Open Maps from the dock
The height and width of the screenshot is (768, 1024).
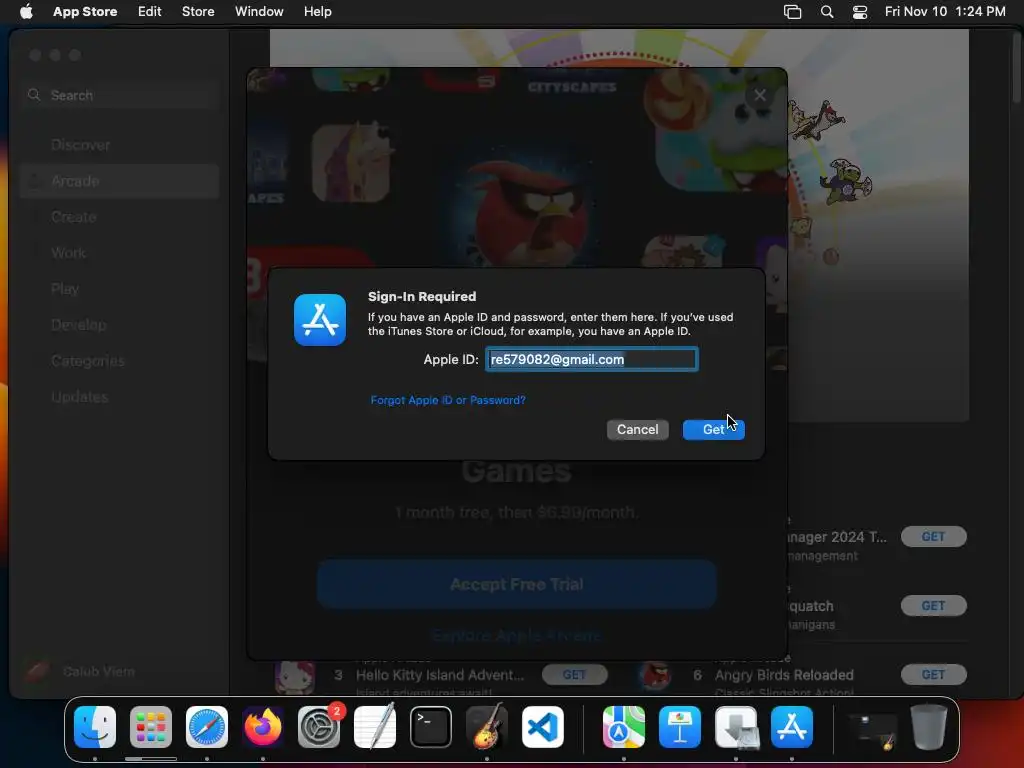pos(624,727)
